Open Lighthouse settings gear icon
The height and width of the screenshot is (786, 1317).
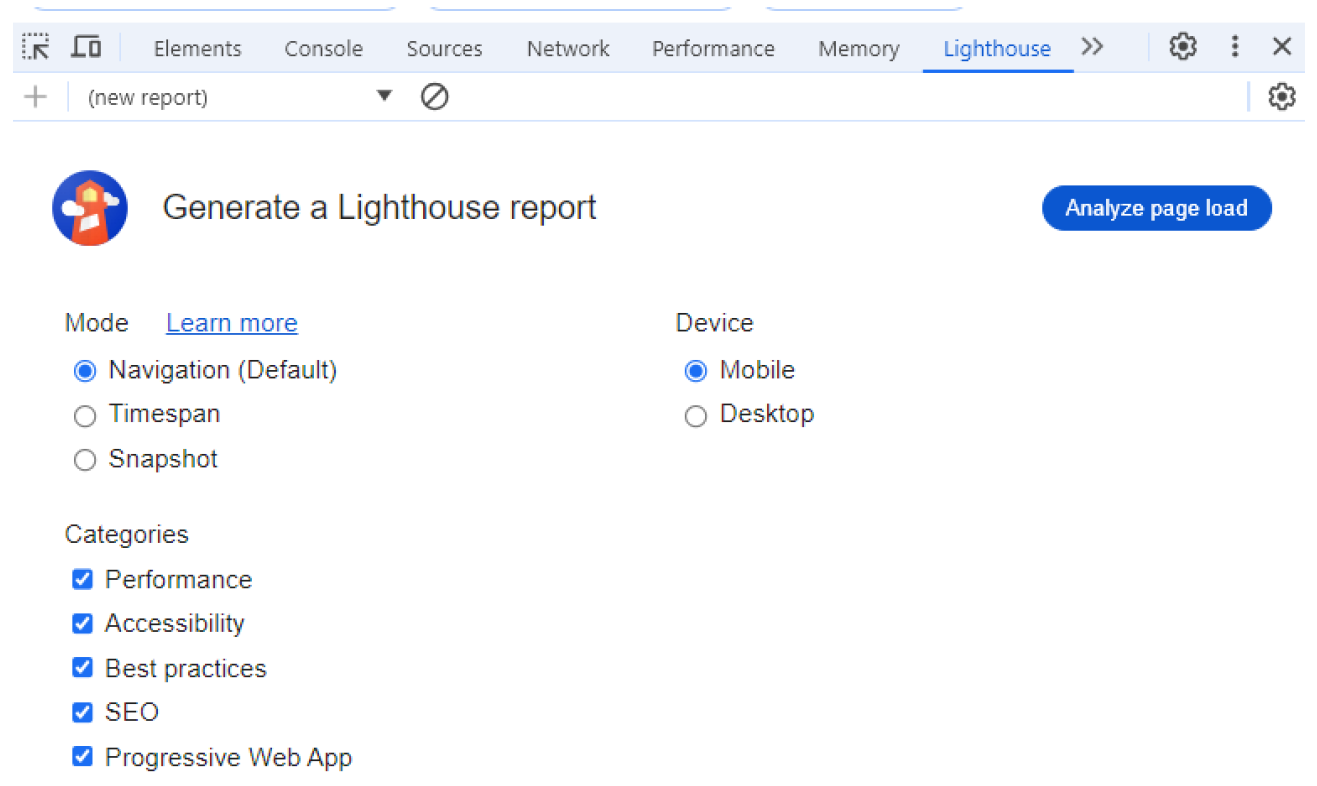pos(1281,97)
